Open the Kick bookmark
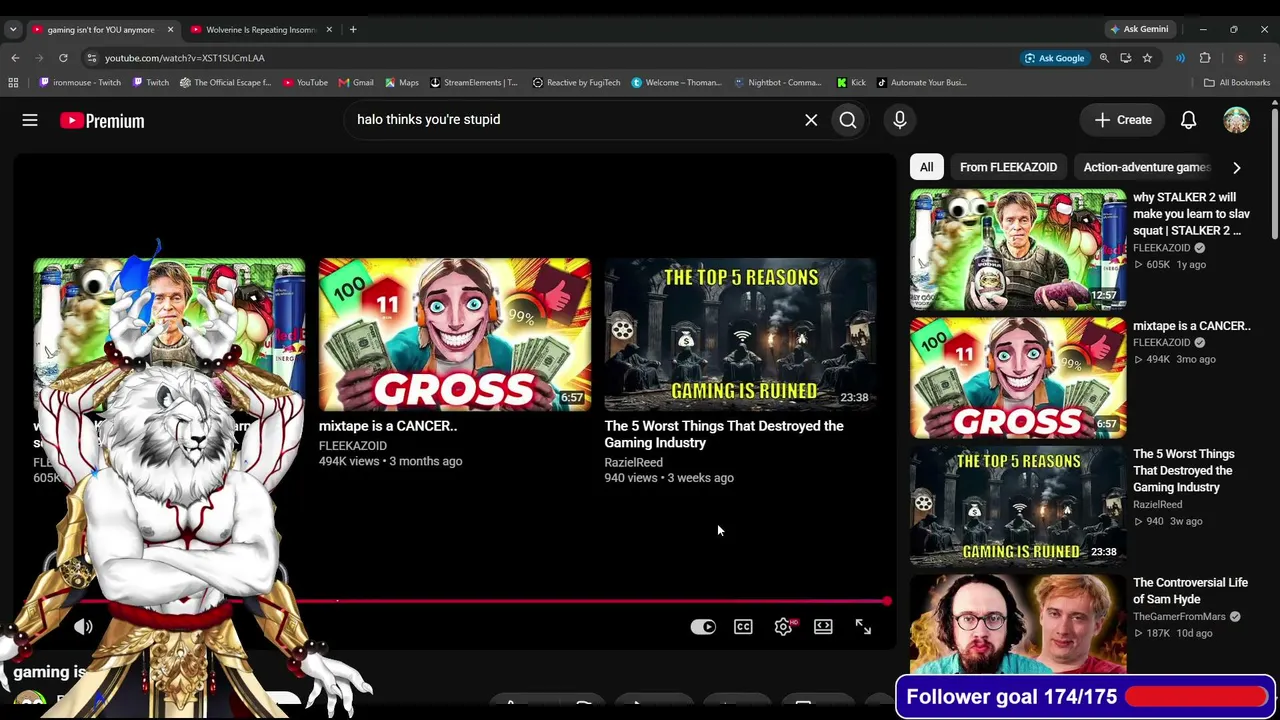1280x720 pixels. (851, 83)
